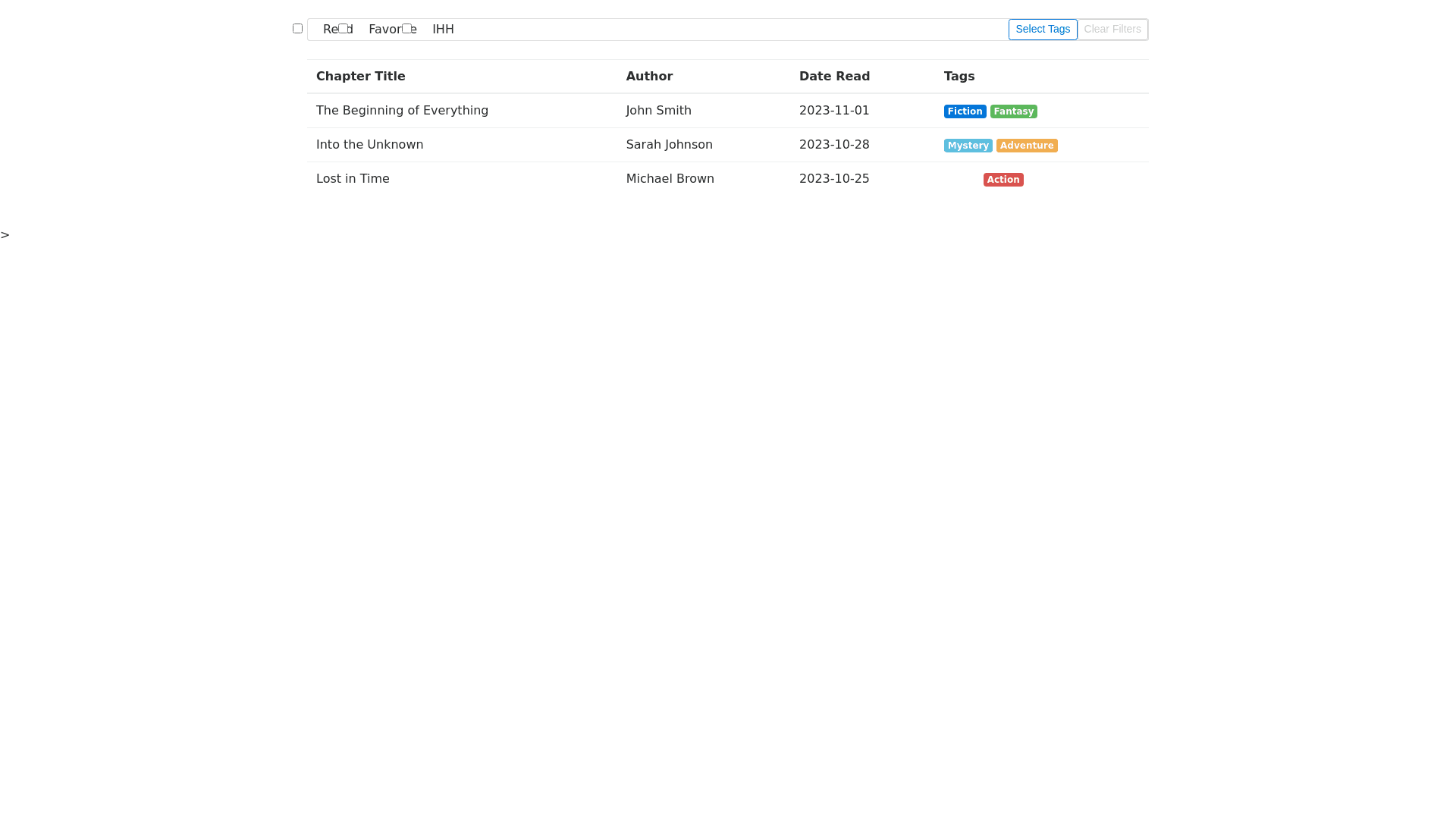This screenshot has height=819, width=1456.
Task: Click the Chapter Title column header
Action: (360, 77)
